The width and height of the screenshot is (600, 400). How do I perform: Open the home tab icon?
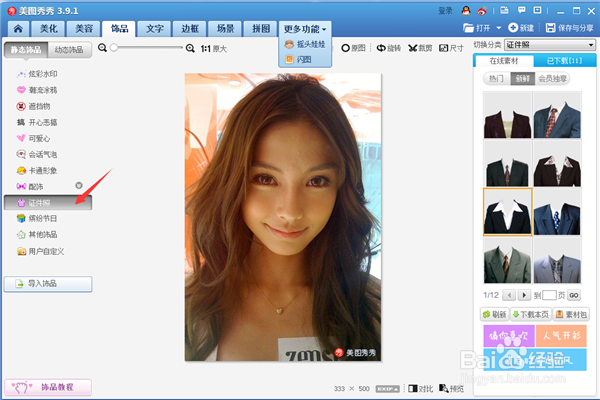pyautogui.click(x=18, y=29)
